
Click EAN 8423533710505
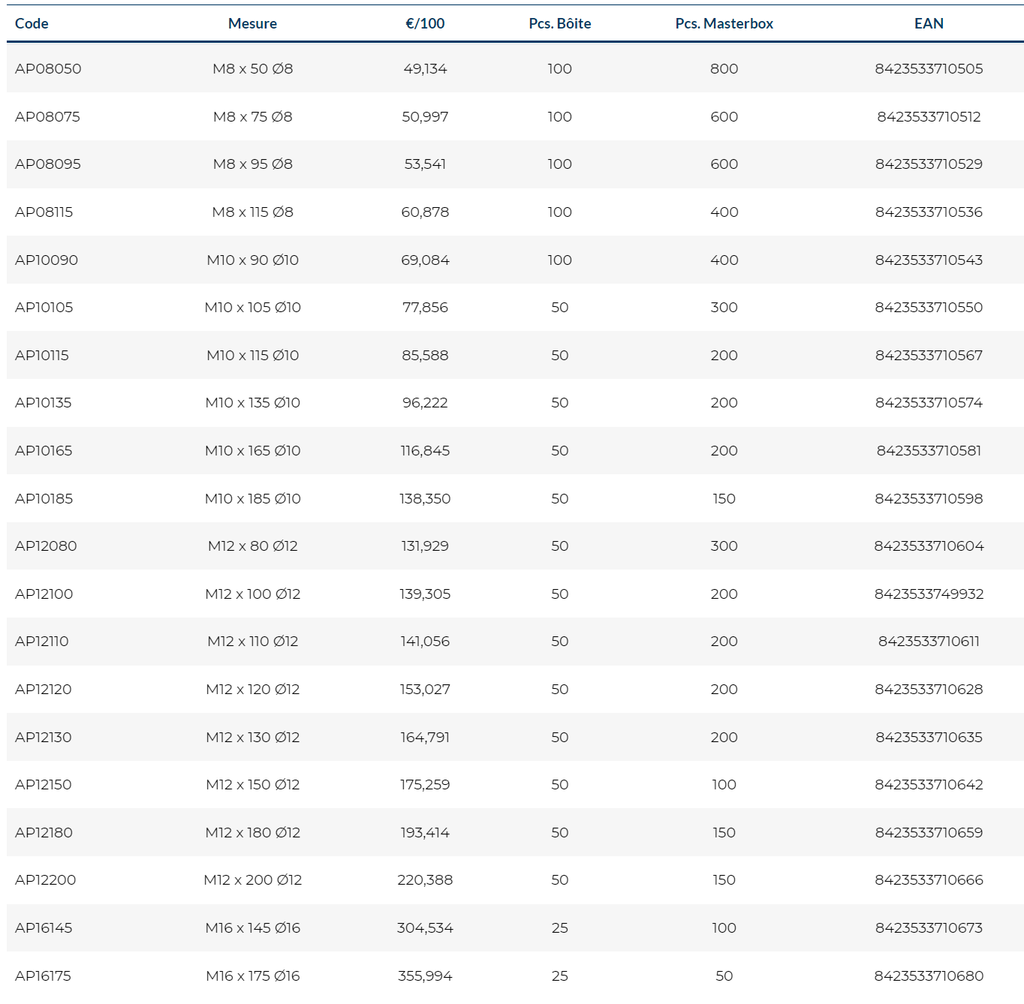coord(929,69)
